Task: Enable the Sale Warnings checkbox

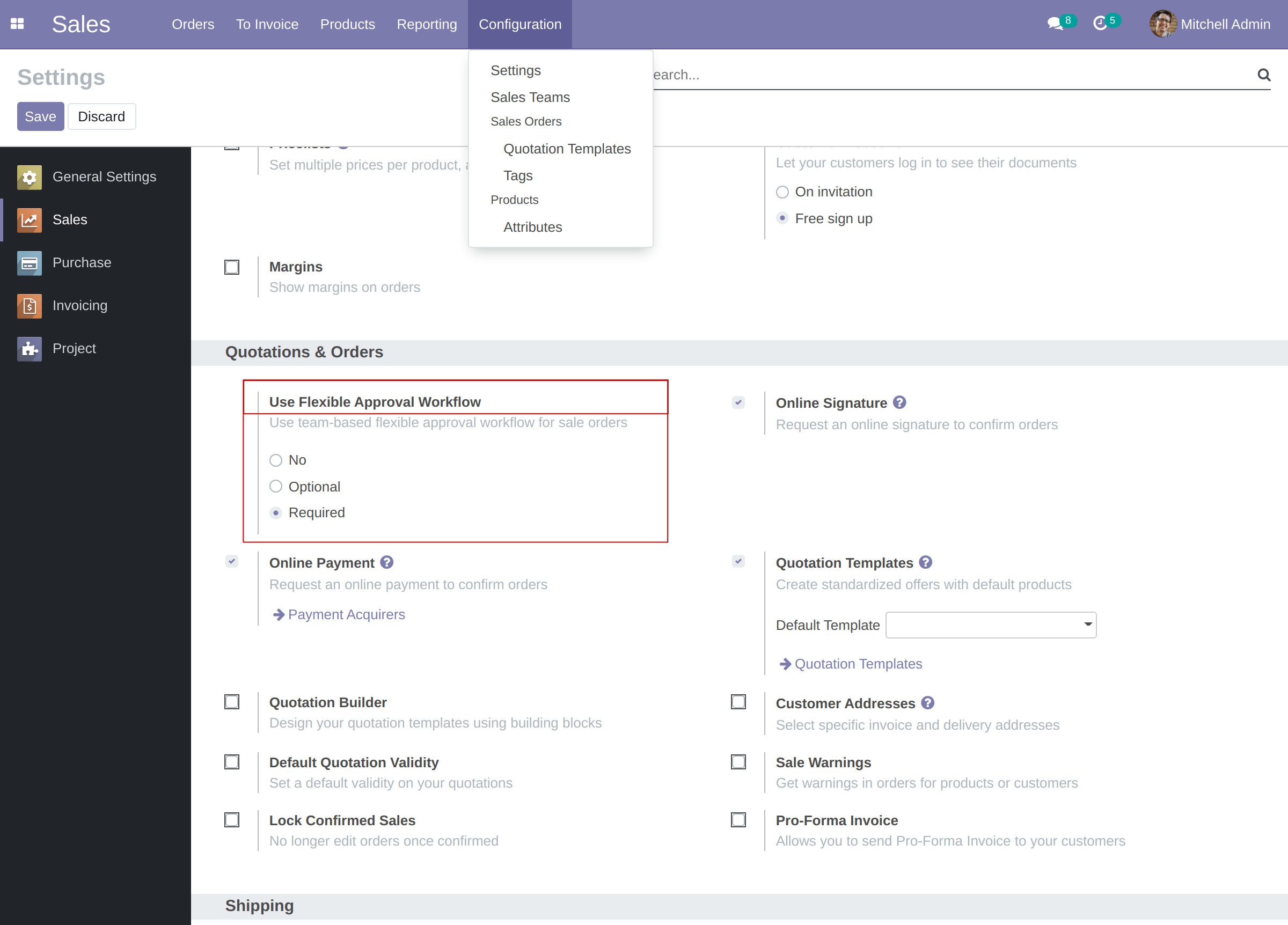Action: (x=738, y=761)
